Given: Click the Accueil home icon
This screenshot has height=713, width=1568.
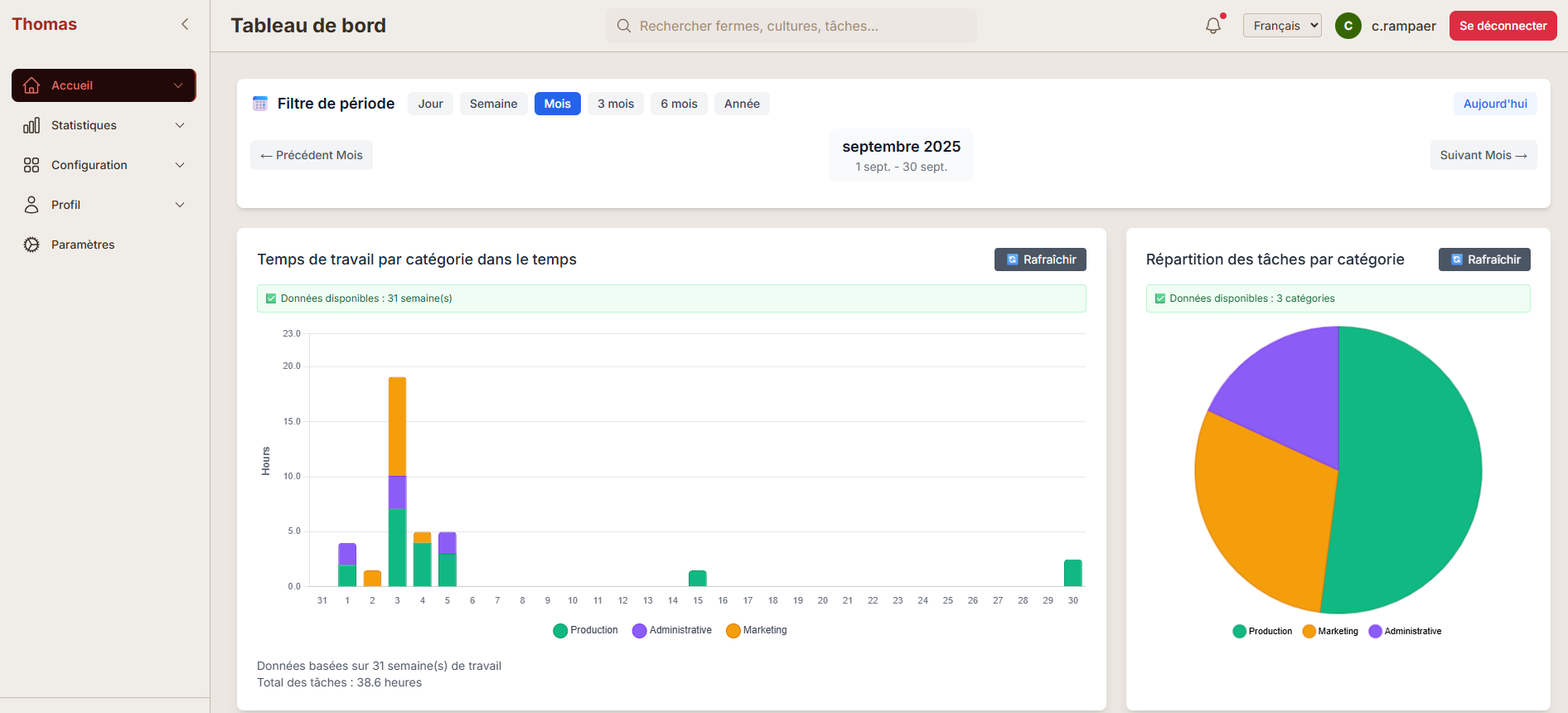Looking at the screenshot, I should [31, 85].
